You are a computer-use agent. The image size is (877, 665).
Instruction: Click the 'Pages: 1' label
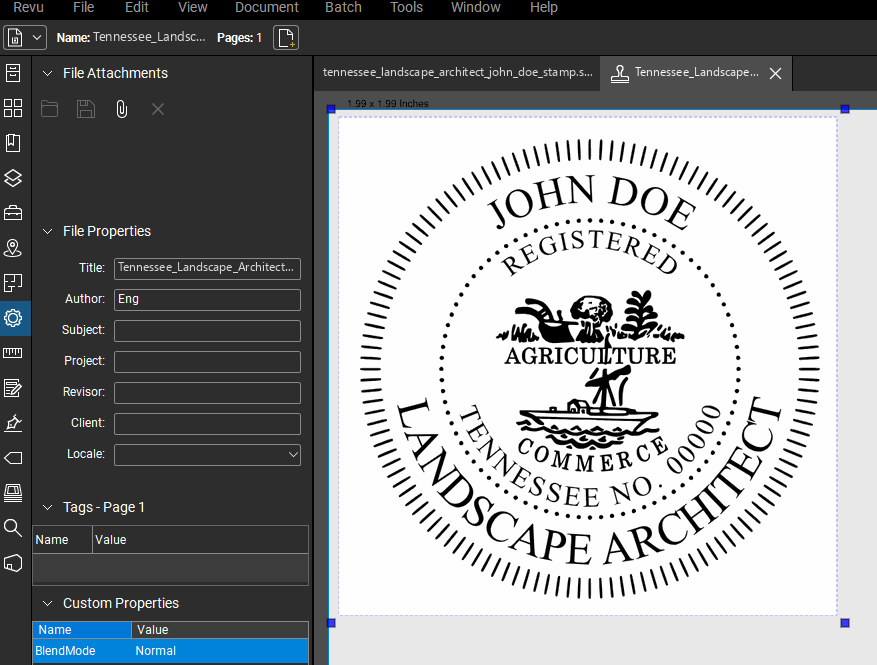pos(239,37)
